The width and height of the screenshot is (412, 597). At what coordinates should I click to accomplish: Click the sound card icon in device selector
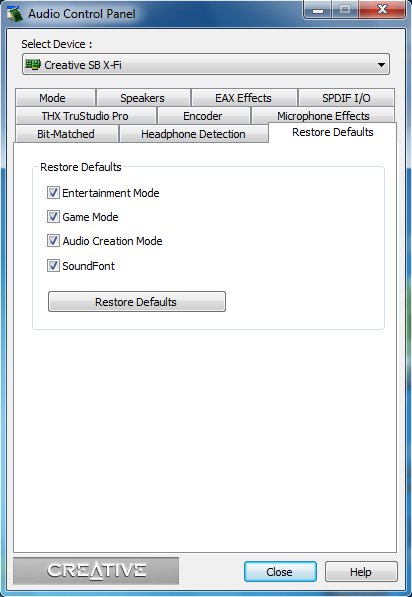33,65
